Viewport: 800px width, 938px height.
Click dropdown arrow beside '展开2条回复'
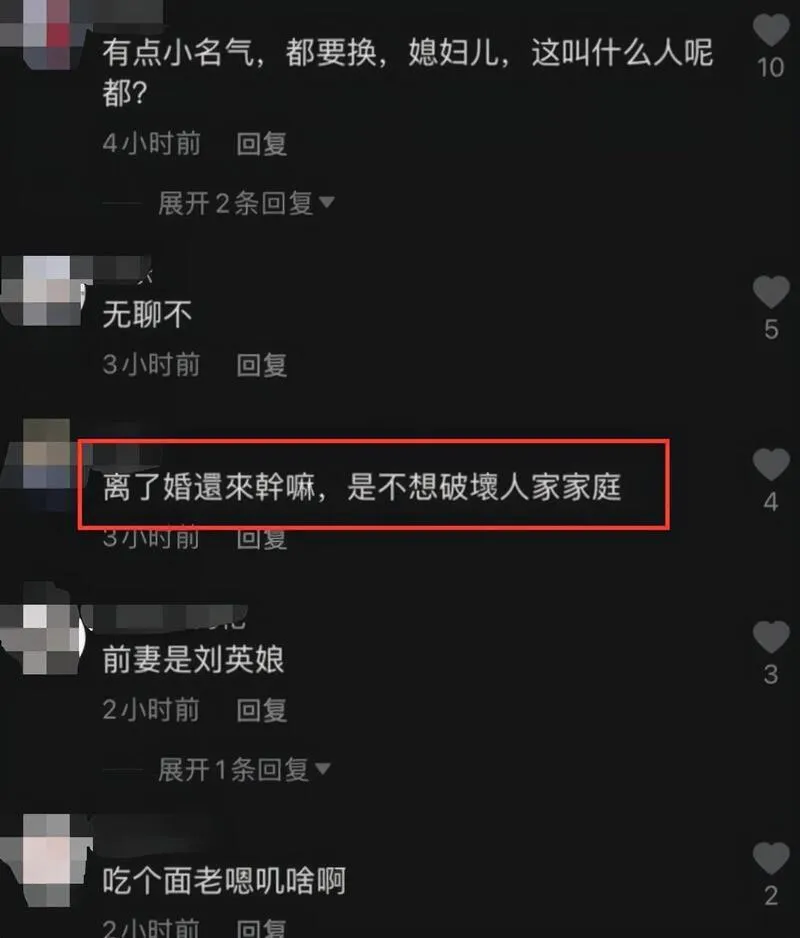click(327, 203)
